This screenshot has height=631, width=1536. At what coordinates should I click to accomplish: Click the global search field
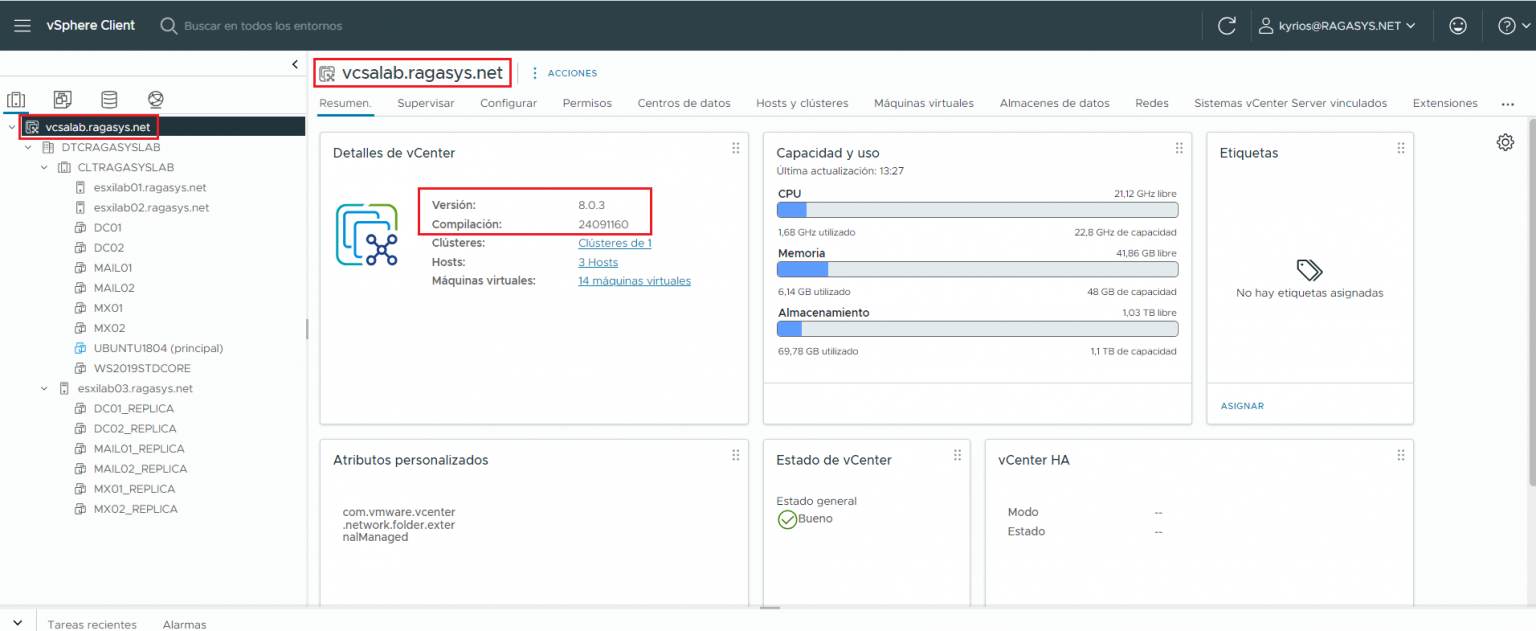click(263, 26)
